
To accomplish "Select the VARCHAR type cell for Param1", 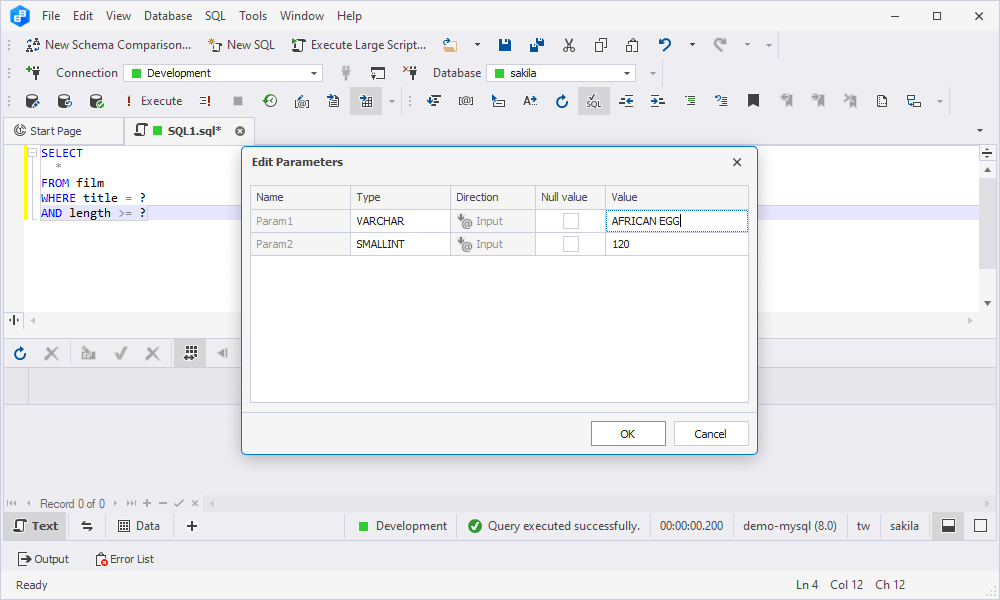I will tap(400, 221).
